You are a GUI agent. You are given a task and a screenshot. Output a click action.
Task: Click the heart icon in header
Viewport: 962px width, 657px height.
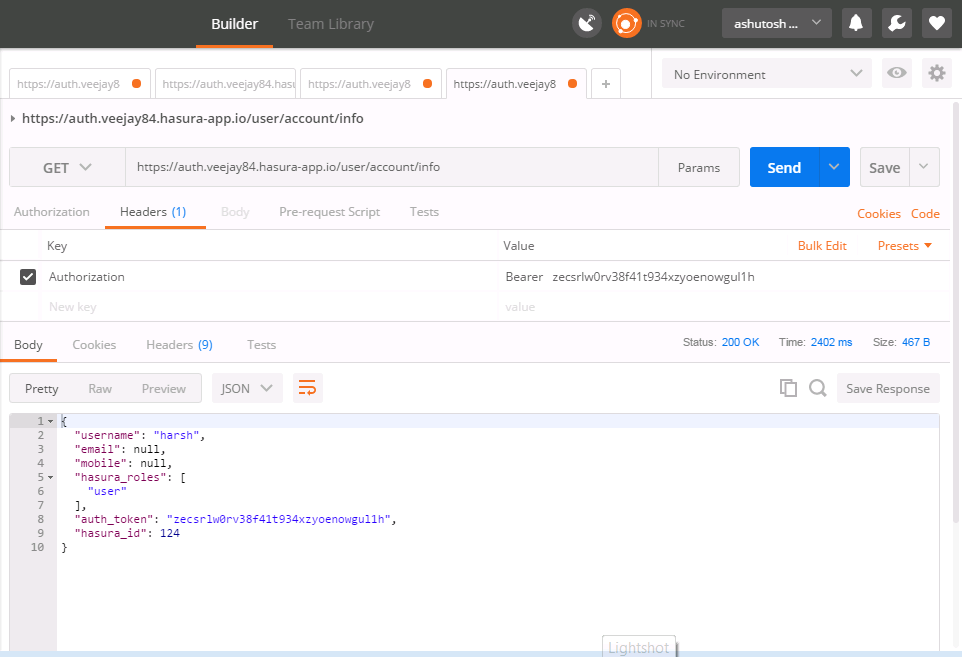(x=937, y=23)
